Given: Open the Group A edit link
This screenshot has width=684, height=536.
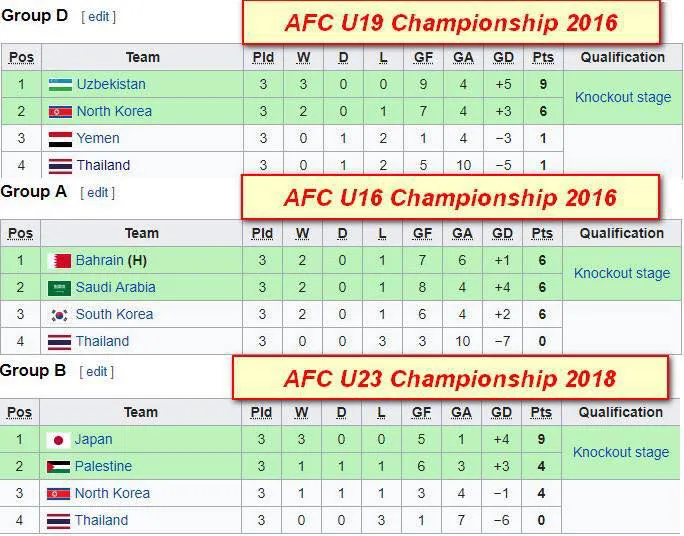Looking at the screenshot, I should click(x=97, y=193).
